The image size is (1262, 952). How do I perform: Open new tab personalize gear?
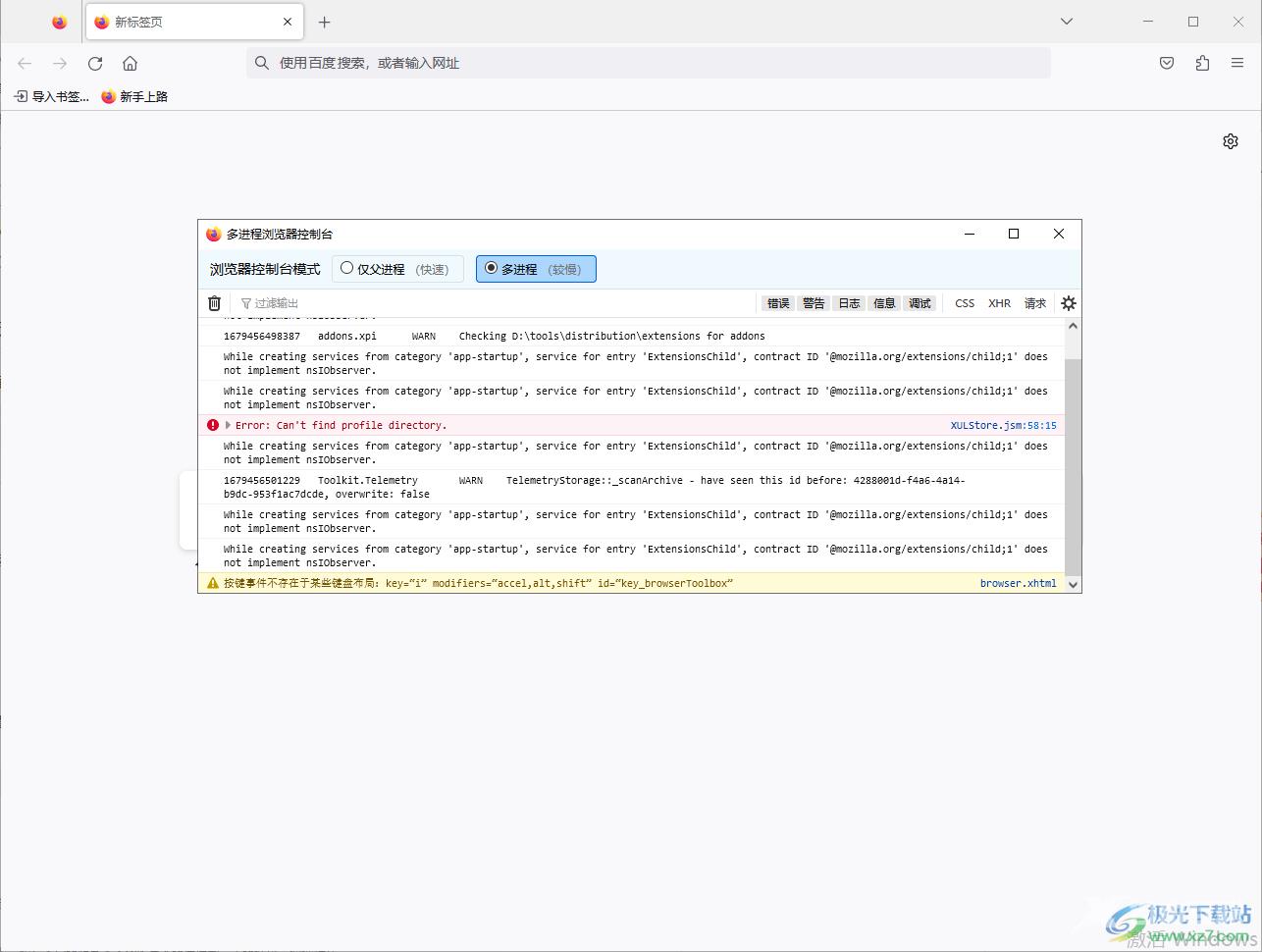click(1231, 141)
